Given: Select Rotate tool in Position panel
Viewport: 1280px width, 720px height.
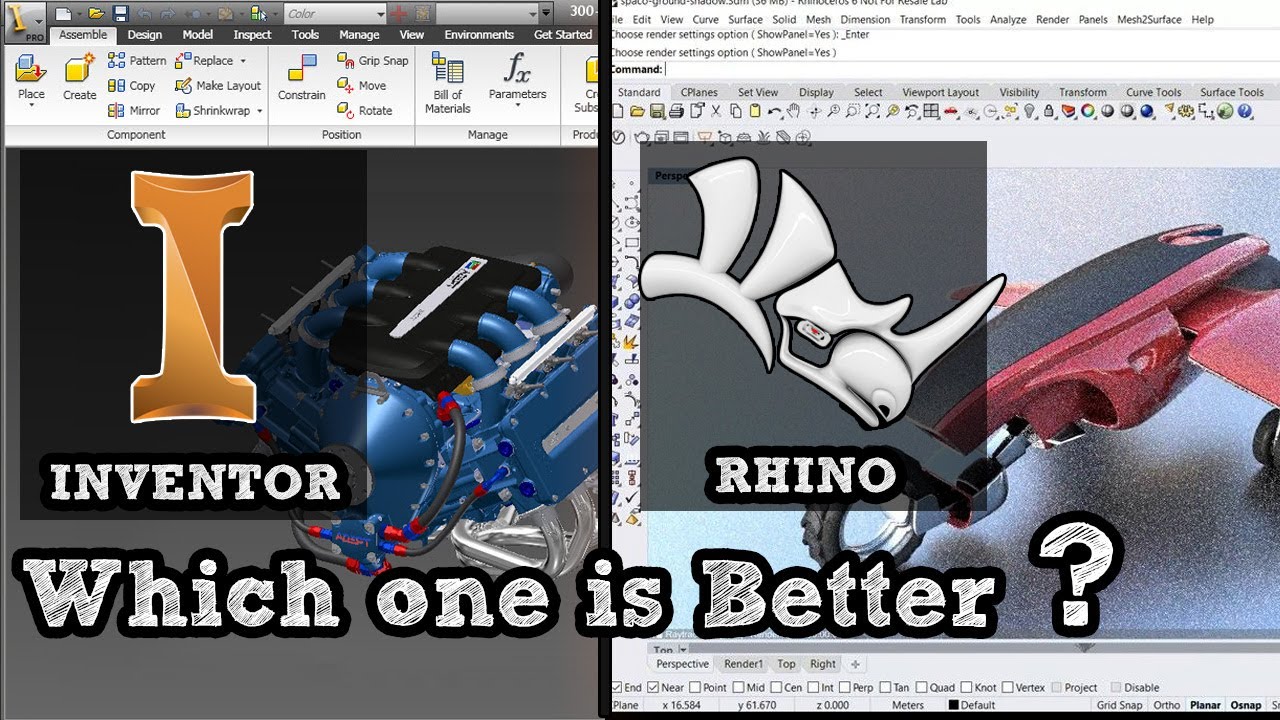Looking at the screenshot, I should [365, 110].
